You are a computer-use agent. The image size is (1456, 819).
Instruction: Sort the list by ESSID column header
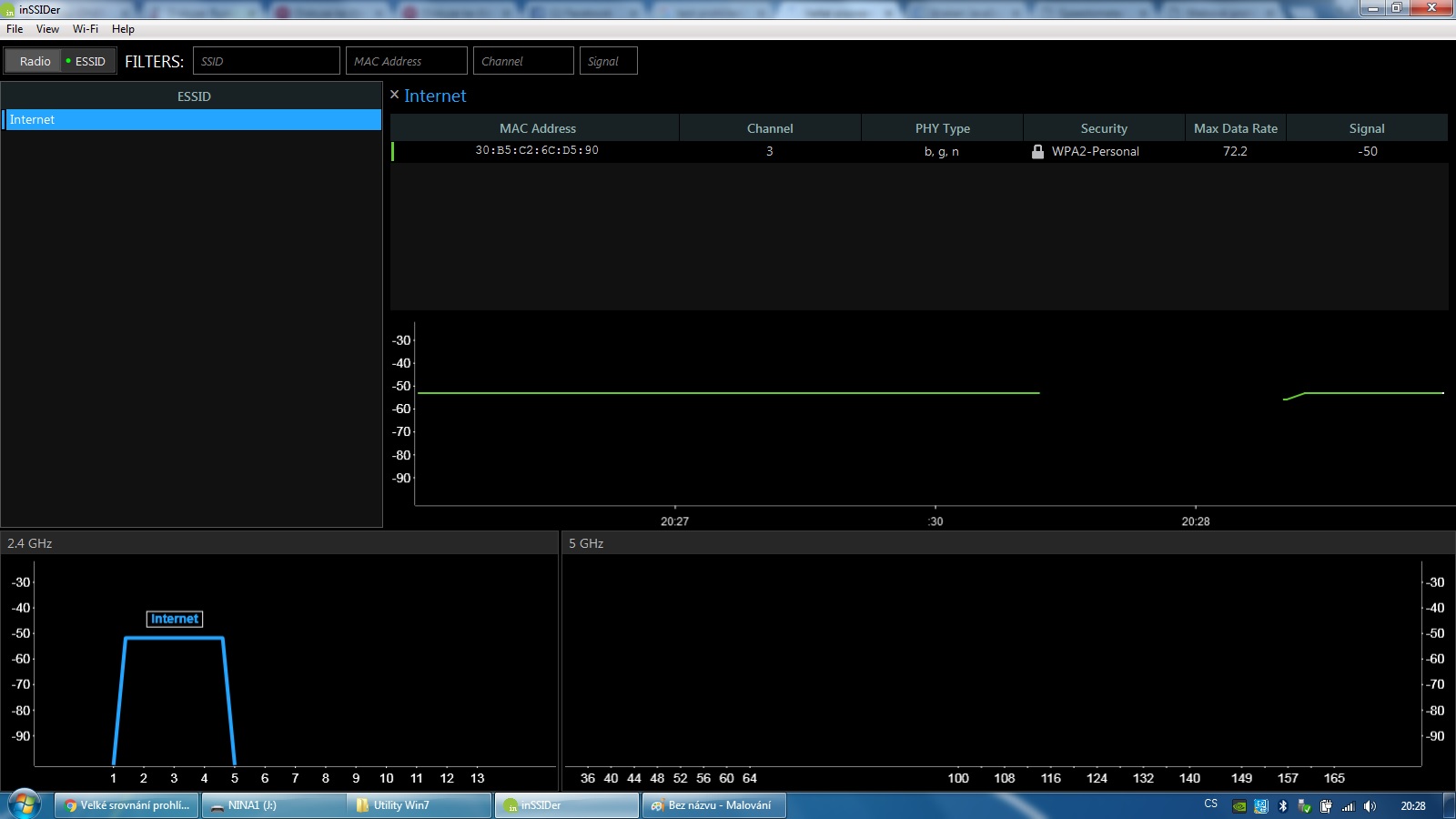tap(192, 96)
